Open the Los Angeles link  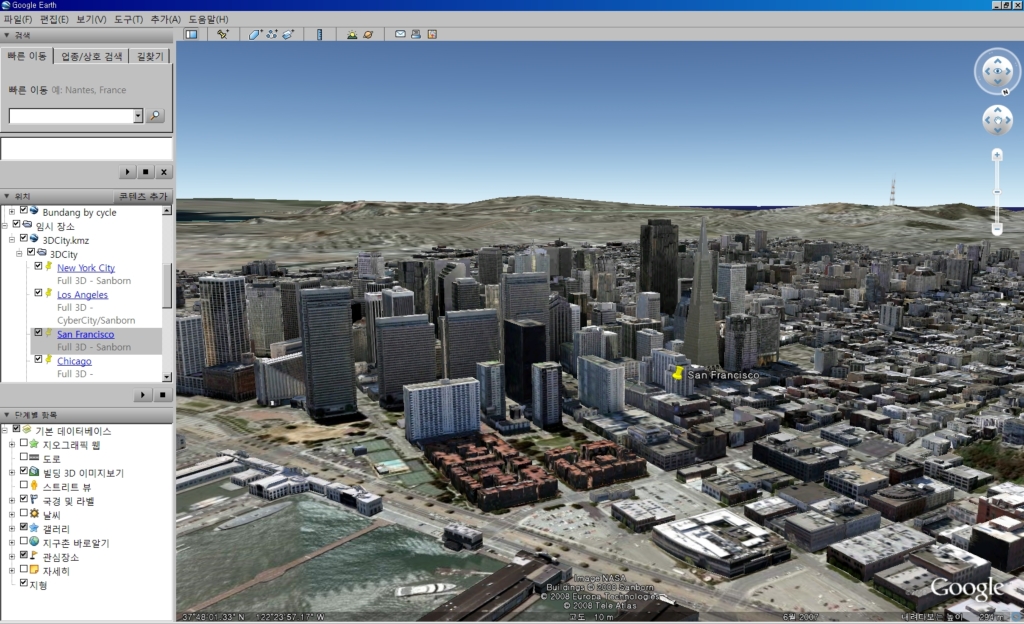coord(82,294)
